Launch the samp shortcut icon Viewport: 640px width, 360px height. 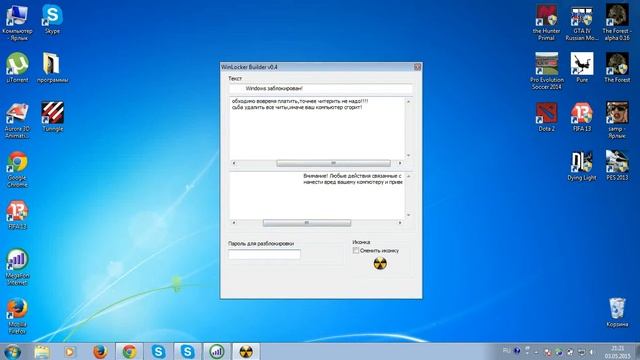pyautogui.click(x=617, y=120)
